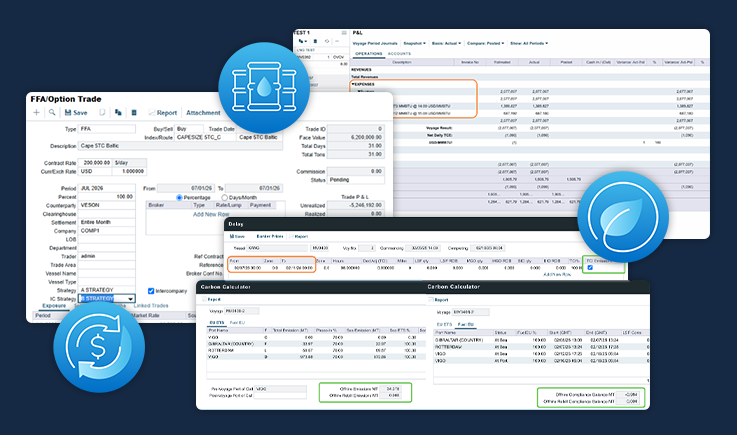Click the large green leaf circle icon

pos(623,217)
